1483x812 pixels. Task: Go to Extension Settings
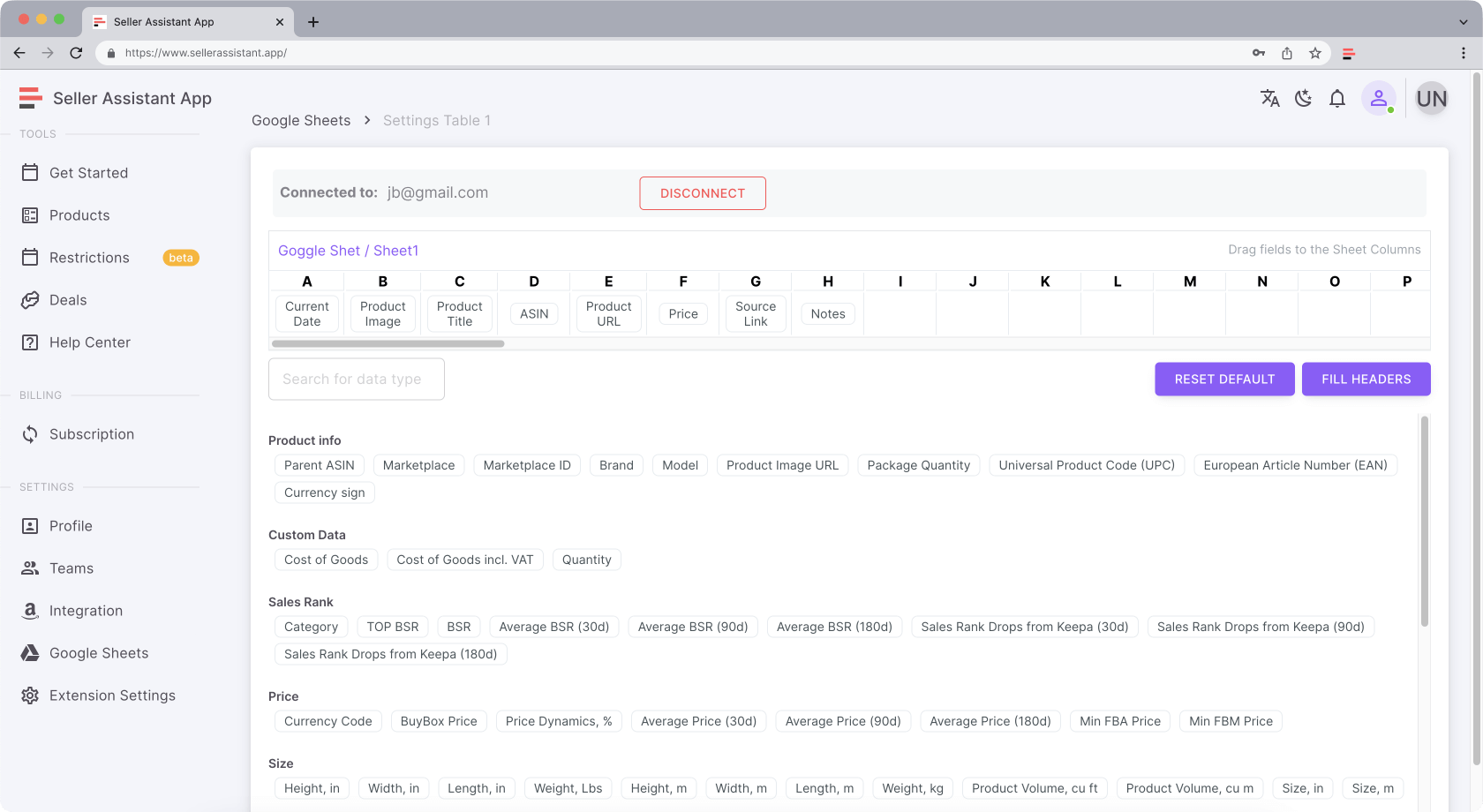(x=112, y=695)
